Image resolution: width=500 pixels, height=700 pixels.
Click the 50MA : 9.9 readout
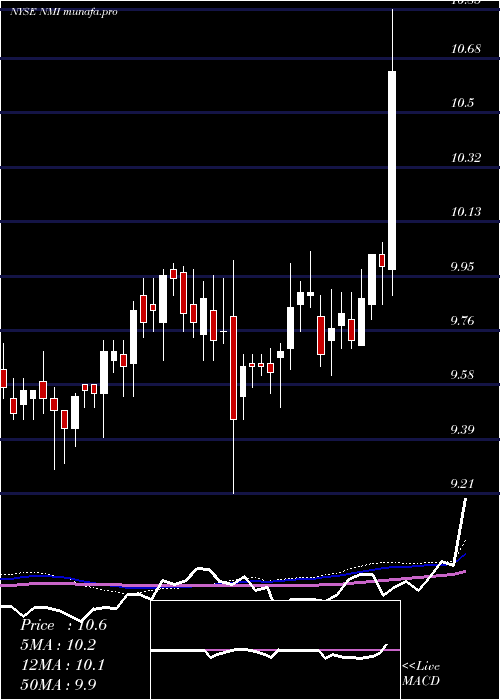[58, 684]
